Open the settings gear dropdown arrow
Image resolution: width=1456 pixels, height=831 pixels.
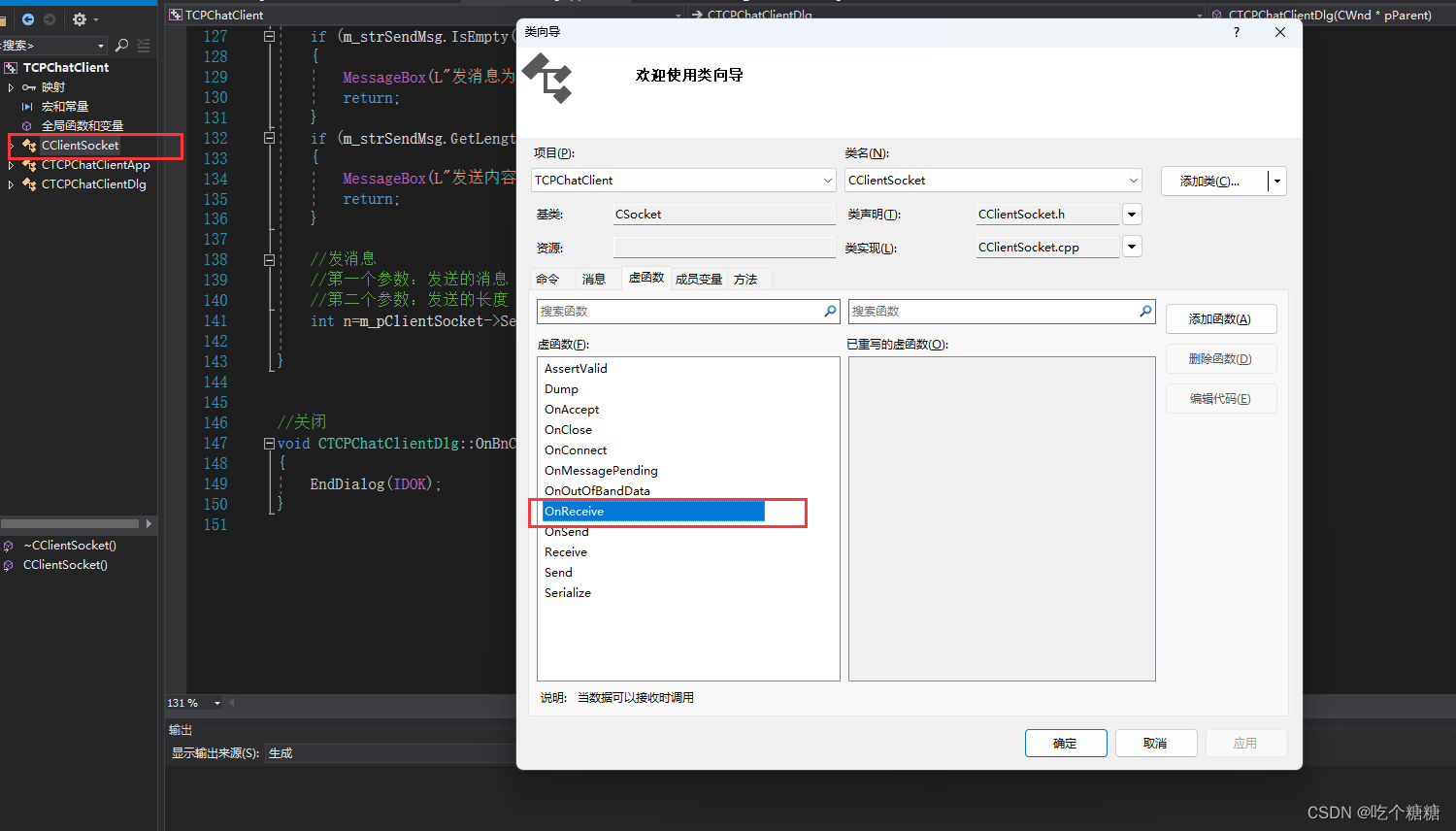point(96,19)
